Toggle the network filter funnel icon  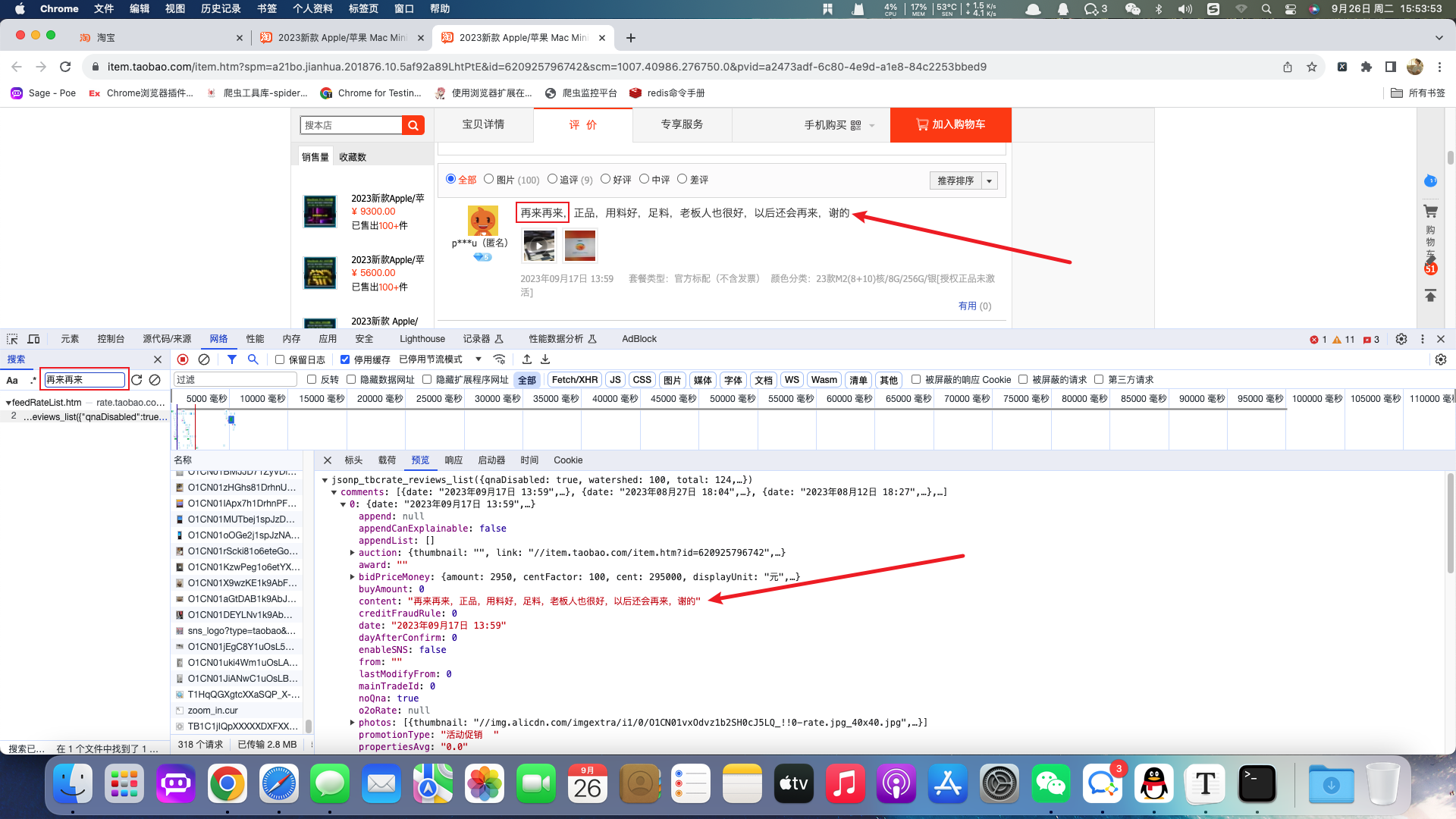tap(232, 359)
